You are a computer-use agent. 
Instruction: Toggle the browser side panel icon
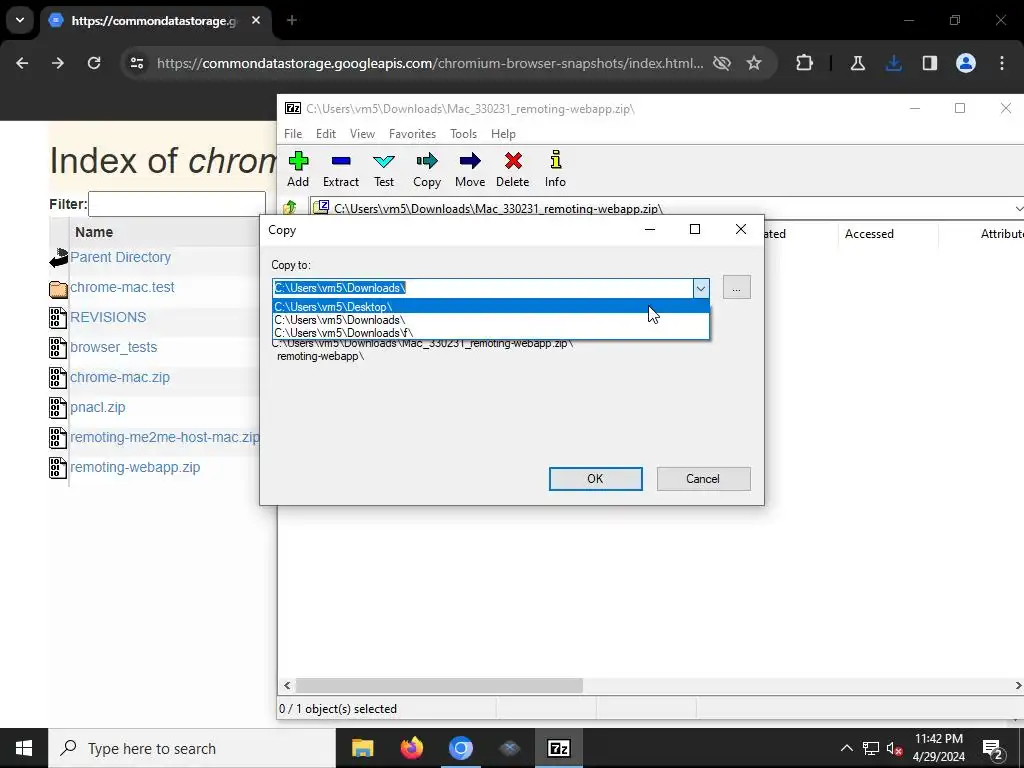click(930, 63)
